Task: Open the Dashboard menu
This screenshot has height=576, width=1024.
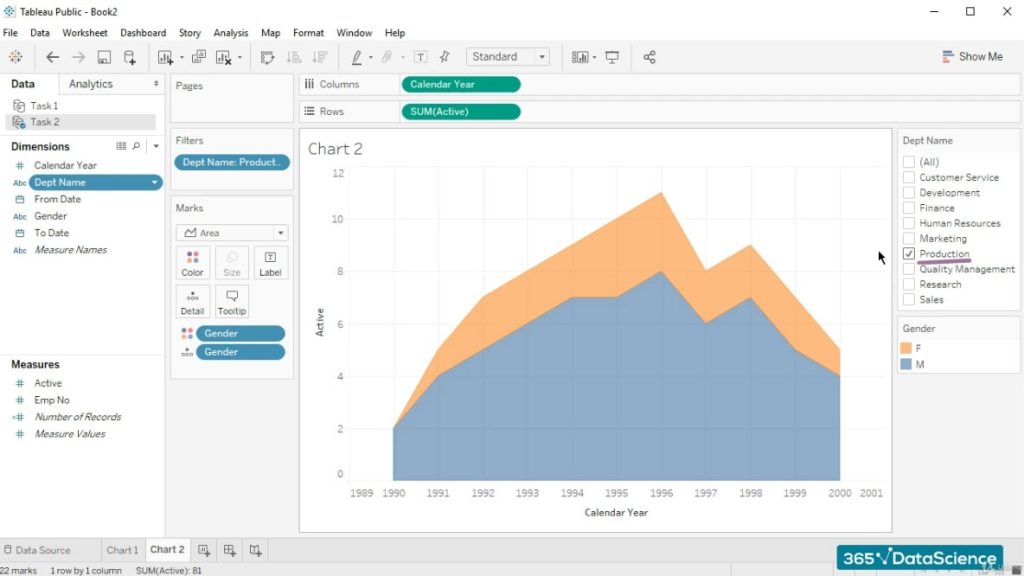Action: tap(143, 33)
